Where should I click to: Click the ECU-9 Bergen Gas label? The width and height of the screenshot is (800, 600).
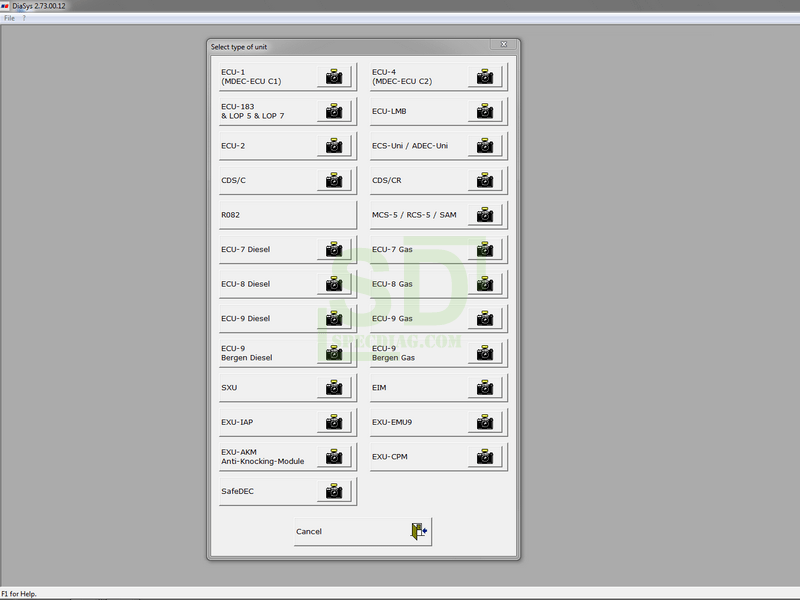(x=393, y=353)
